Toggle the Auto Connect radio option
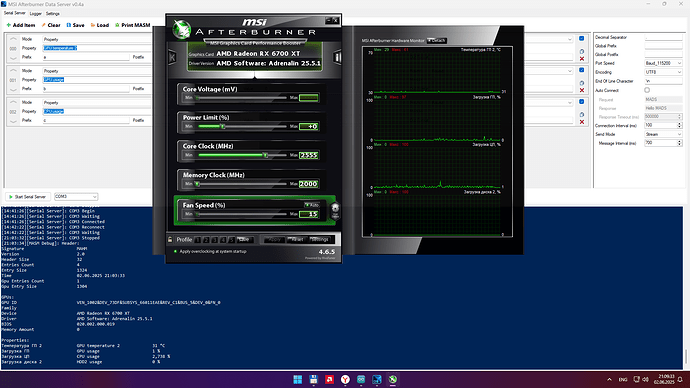The height and width of the screenshot is (388, 690). [647, 90]
